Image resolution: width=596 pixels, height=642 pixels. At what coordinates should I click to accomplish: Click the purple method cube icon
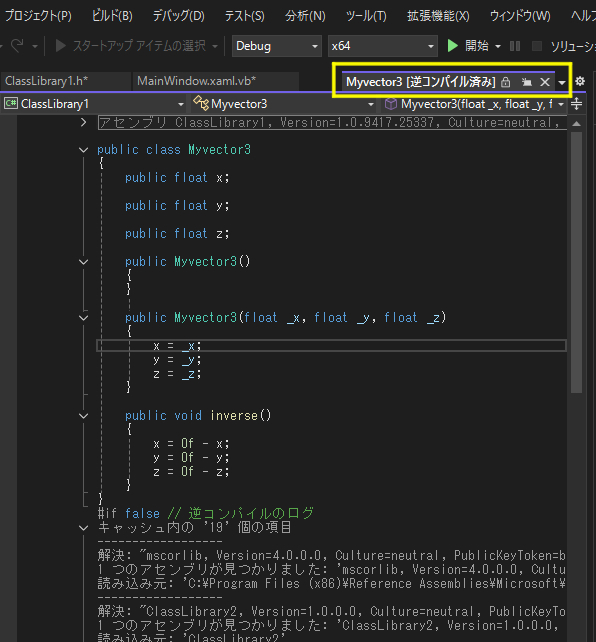(391, 104)
